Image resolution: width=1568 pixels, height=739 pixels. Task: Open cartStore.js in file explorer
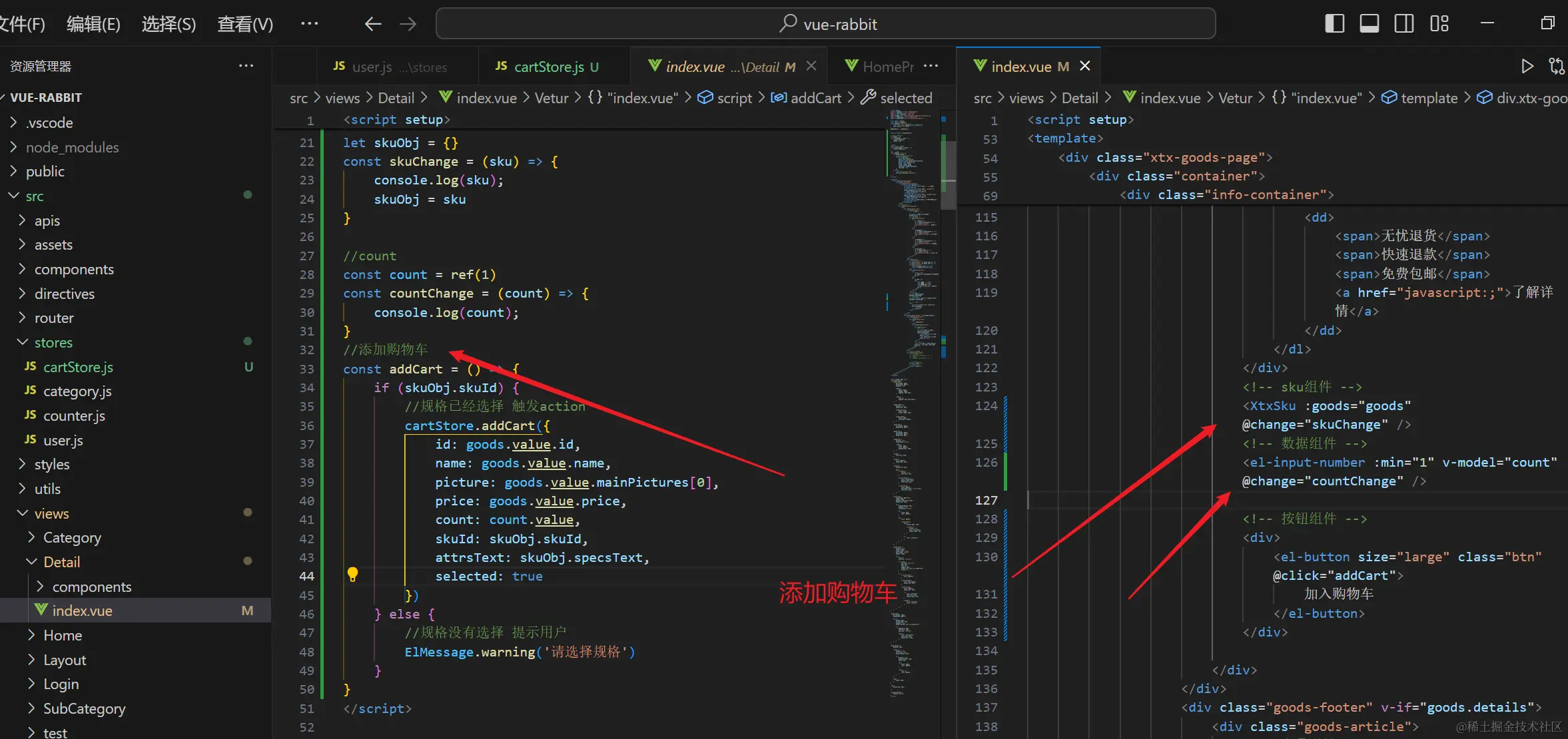[78, 367]
